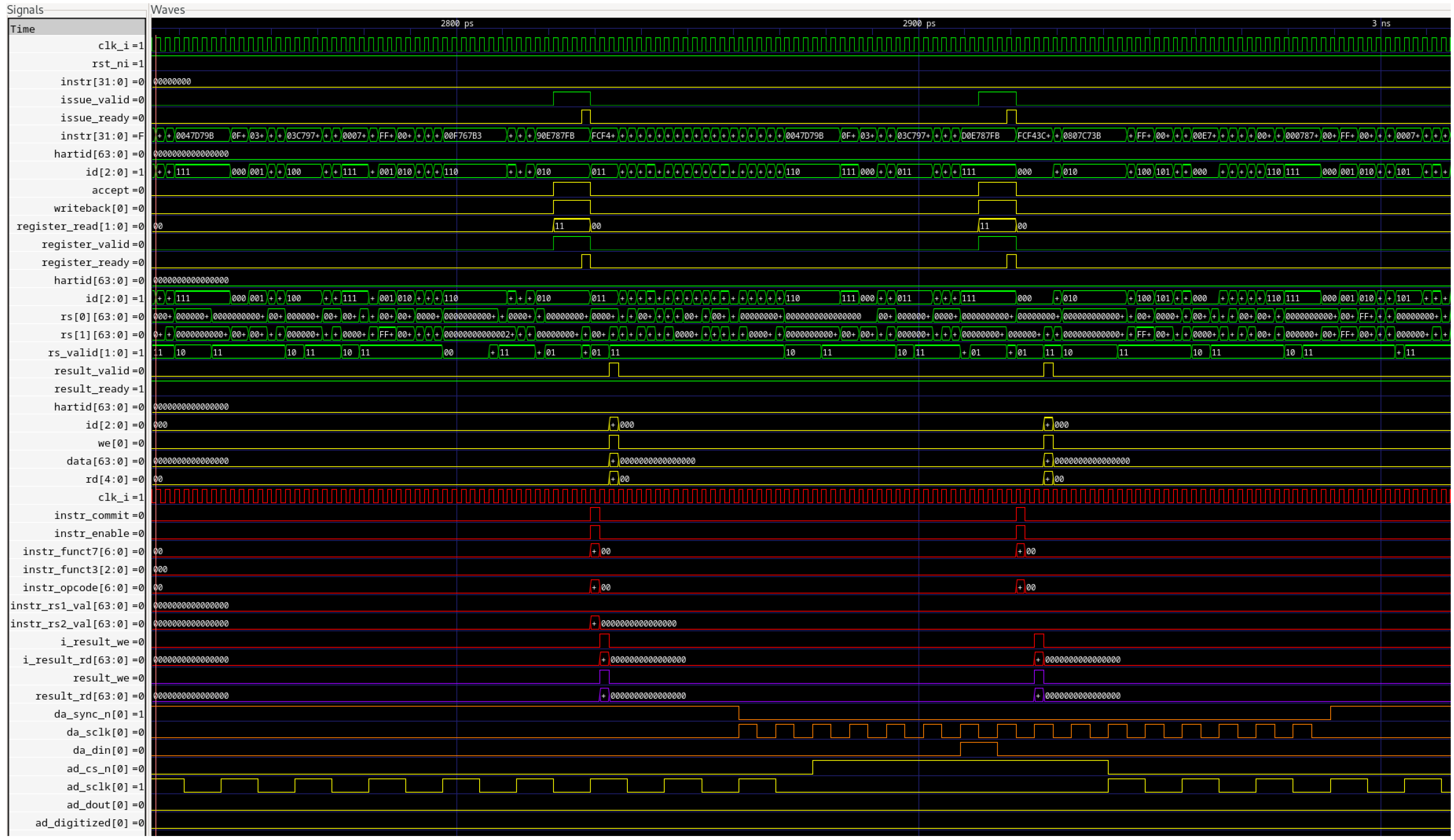The width and height of the screenshot is (1454, 840).
Task: Click the 3 ns timeline label
Action: 1381,23
